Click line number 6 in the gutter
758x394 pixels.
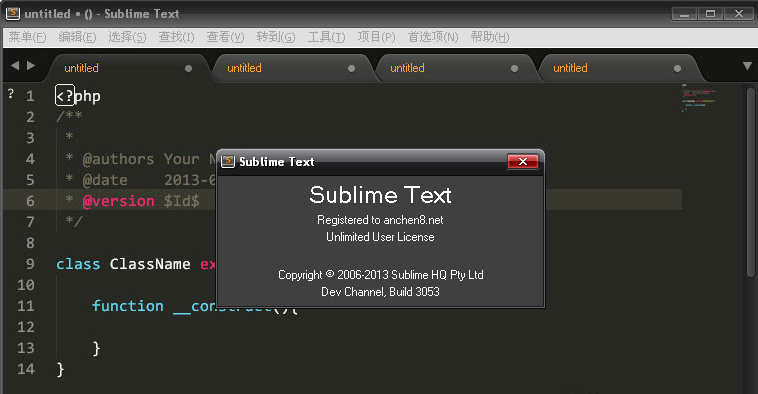pyautogui.click(x=30, y=201)
